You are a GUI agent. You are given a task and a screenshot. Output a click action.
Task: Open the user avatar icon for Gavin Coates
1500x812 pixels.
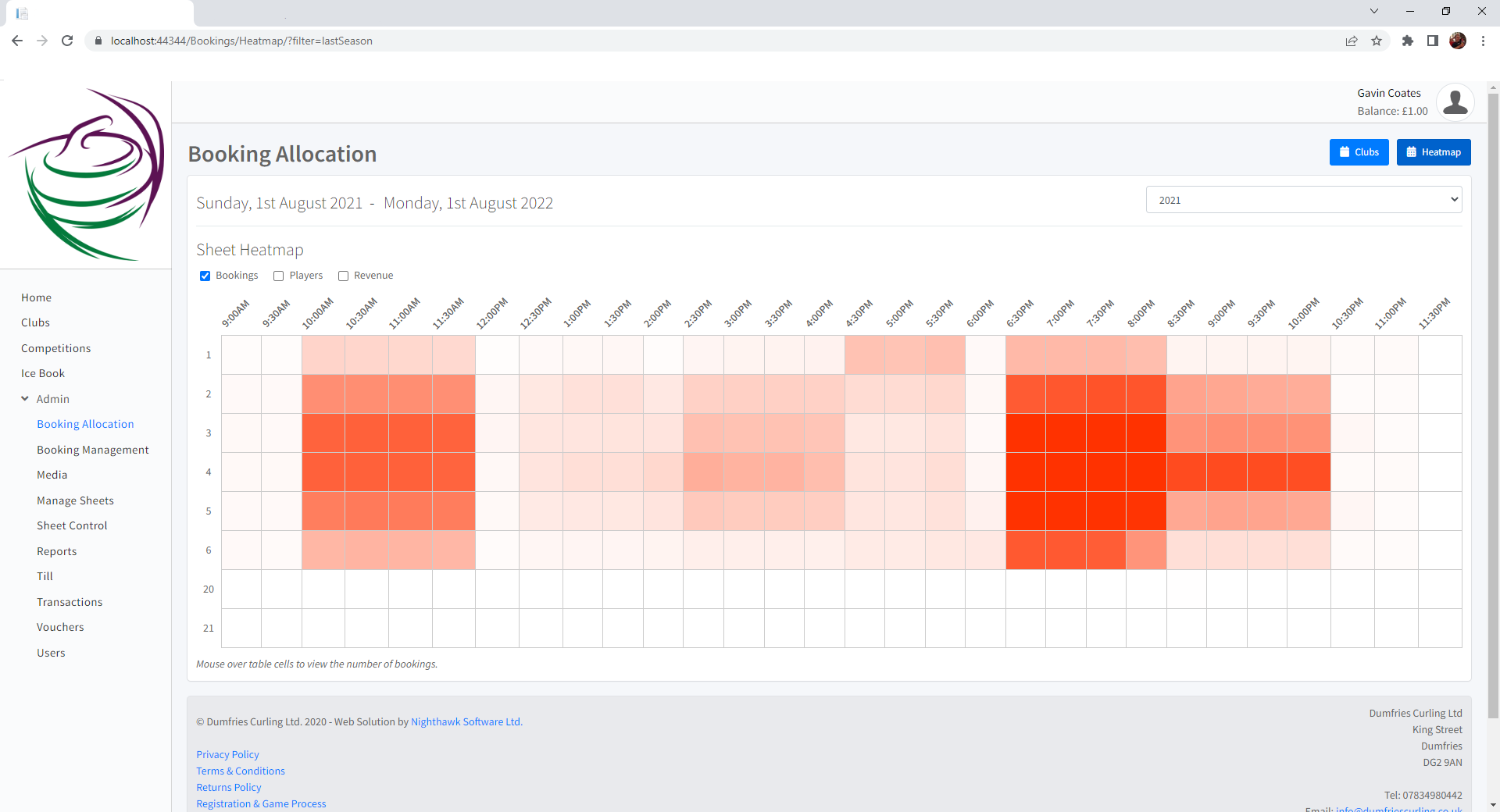pos(1455,102)
